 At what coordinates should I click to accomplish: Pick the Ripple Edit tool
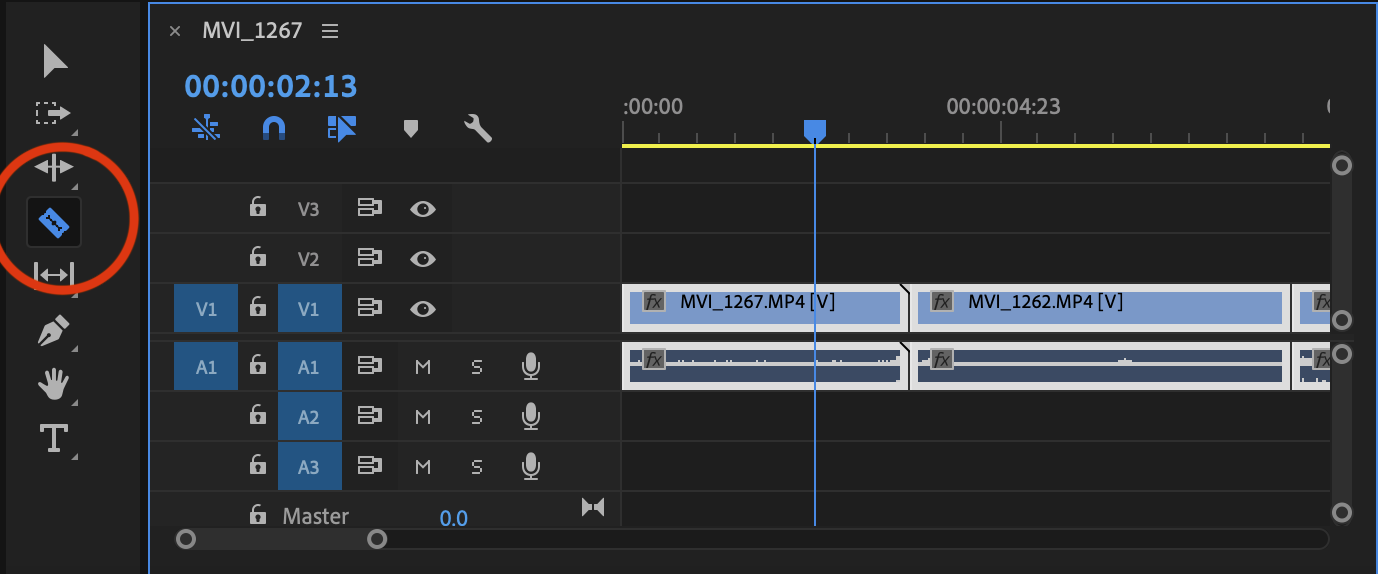[x=54, y=167]
